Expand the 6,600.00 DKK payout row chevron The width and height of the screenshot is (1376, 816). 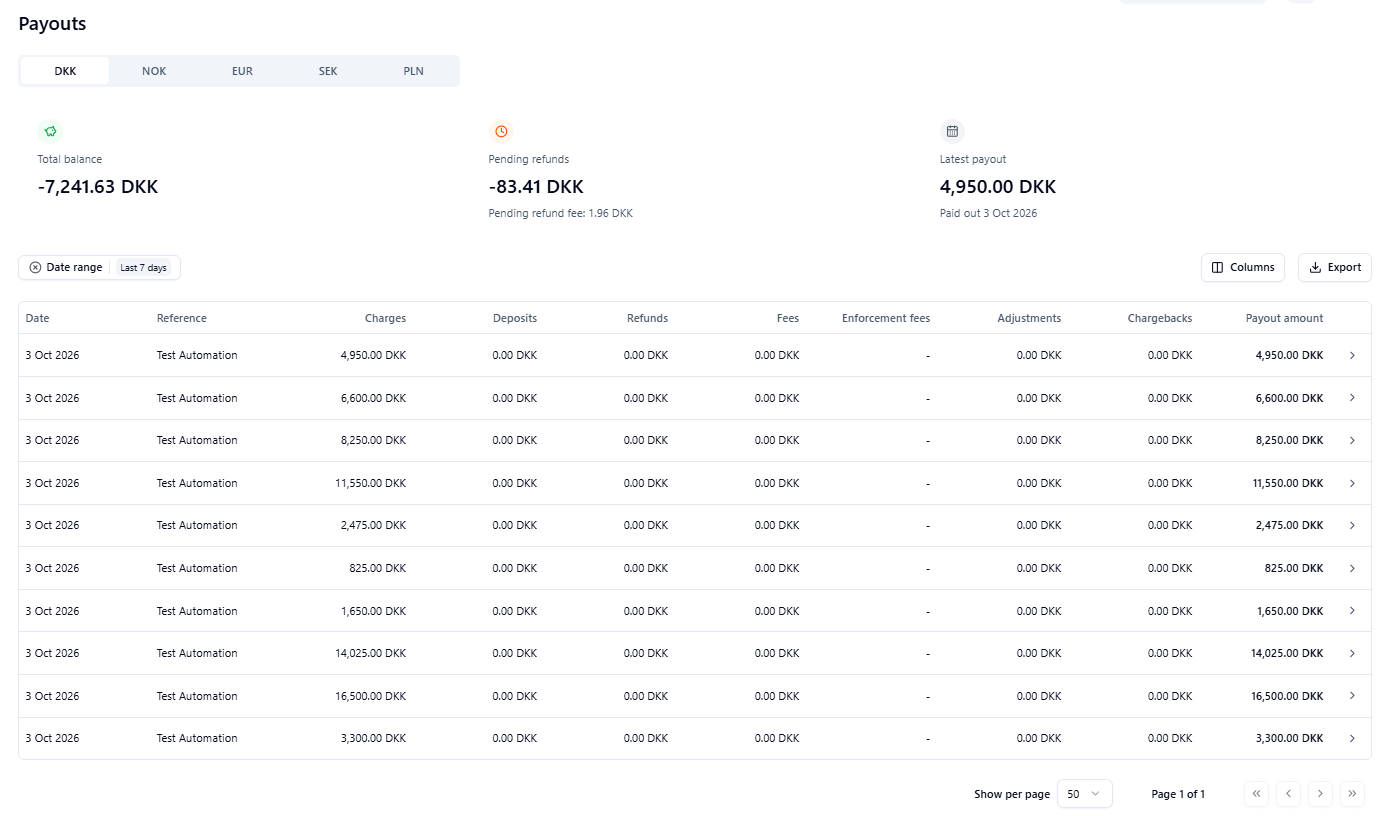[x=1352, y=398]
